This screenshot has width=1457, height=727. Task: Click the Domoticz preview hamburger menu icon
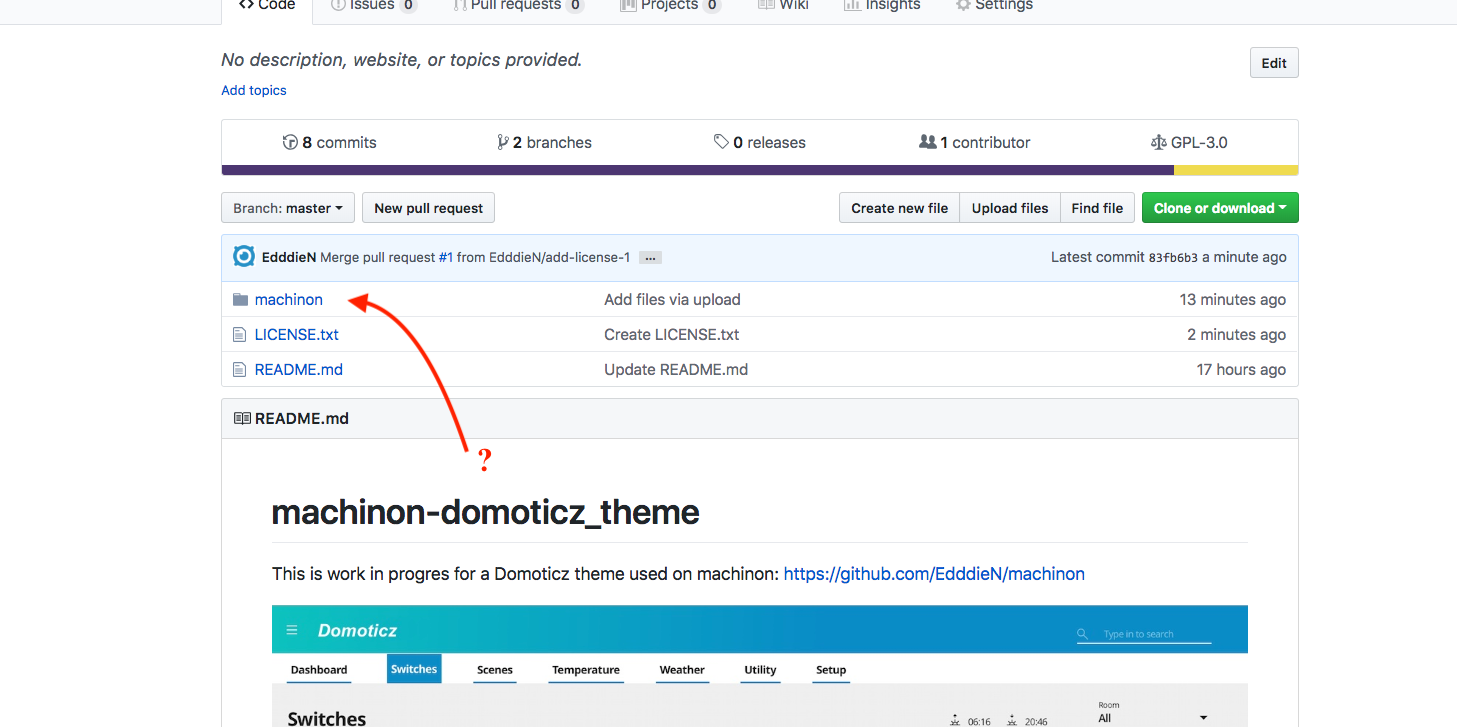click(x=292, y=630)
